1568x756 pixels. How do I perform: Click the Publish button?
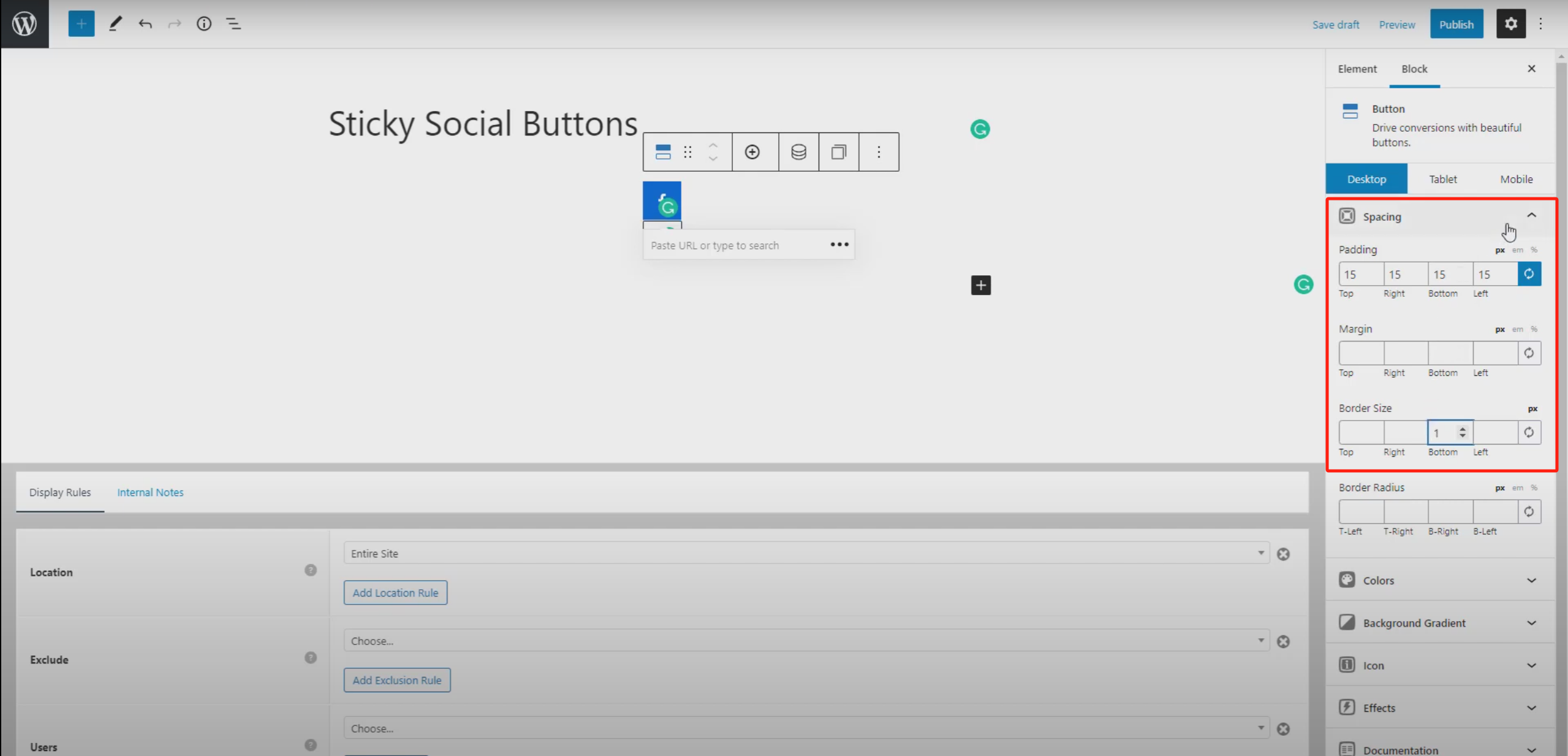pos(1456,24)
